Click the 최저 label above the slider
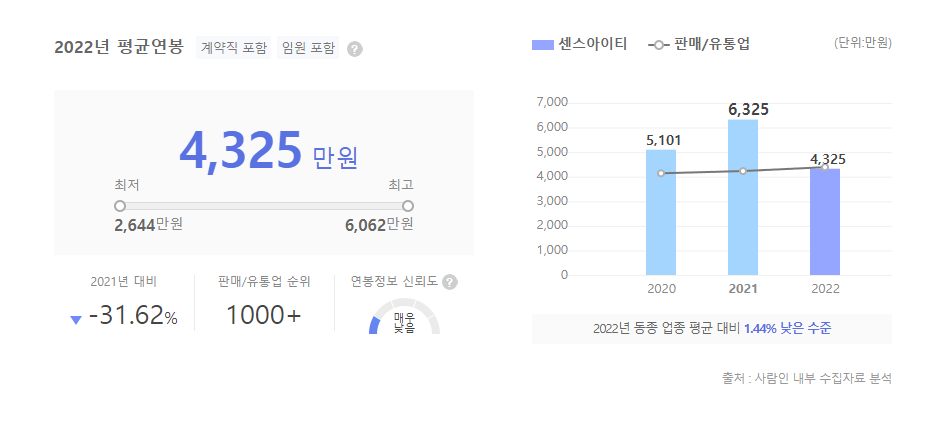Image resolution: width=950 pixels, height=430 pixels. (x=127, y=185)
